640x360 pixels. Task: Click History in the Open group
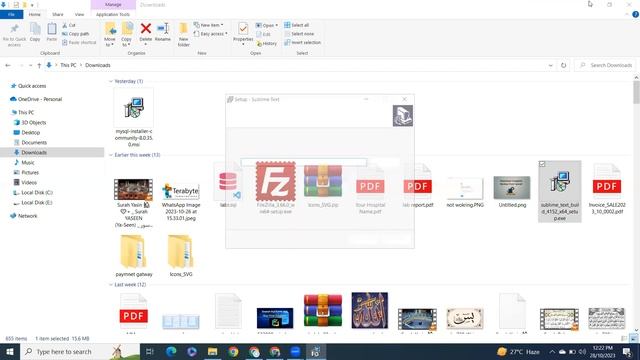267,43
